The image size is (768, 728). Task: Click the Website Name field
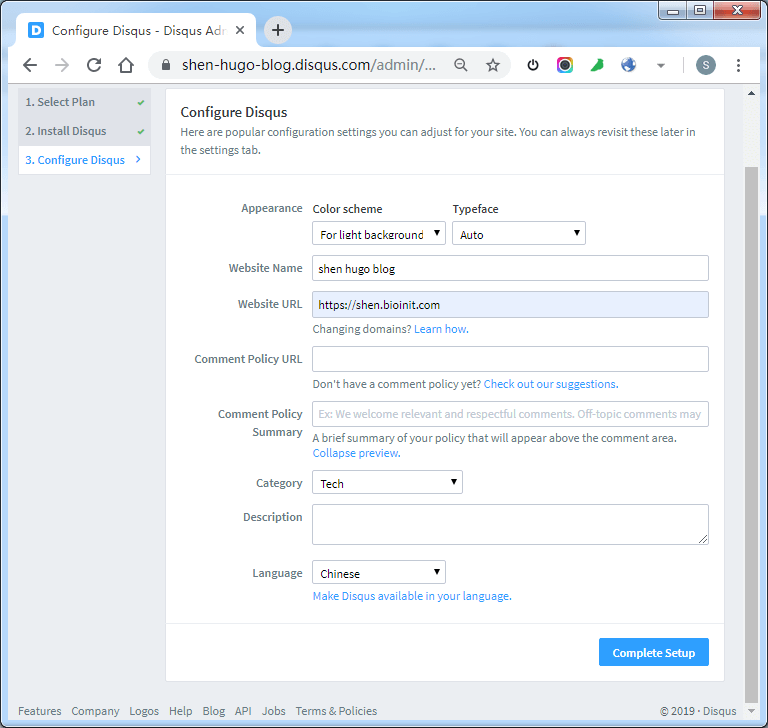510,268
